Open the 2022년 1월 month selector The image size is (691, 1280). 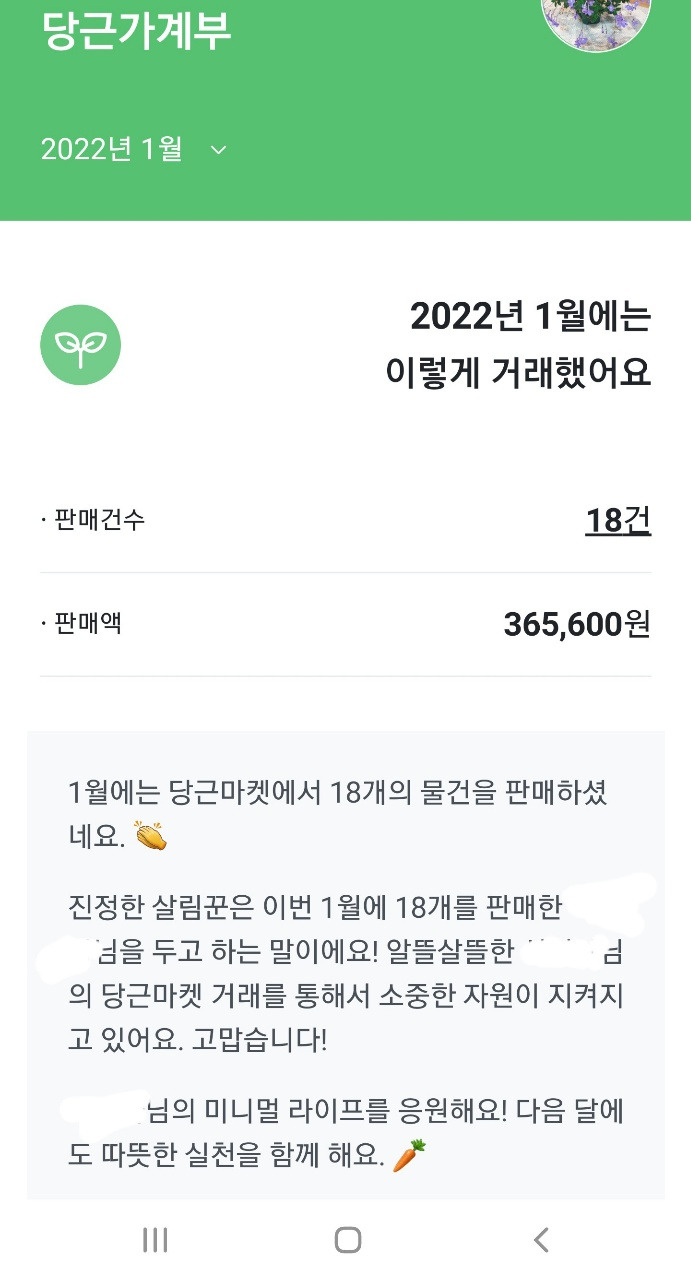(109, 149)
